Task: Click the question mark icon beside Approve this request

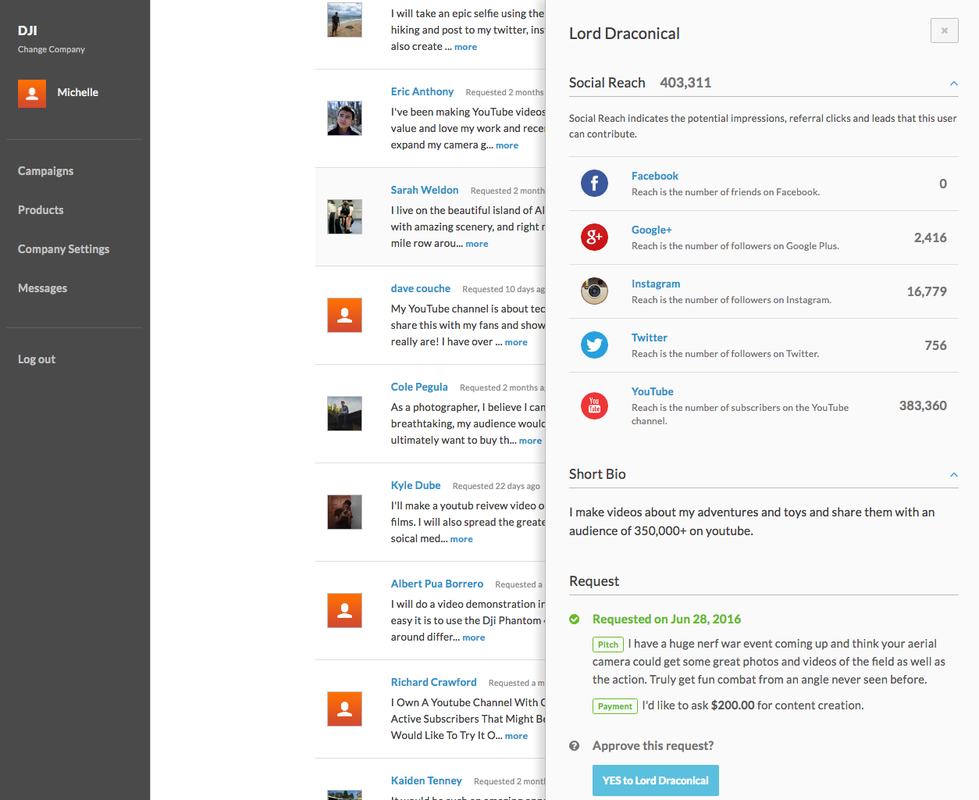Action: coord(574,746)
